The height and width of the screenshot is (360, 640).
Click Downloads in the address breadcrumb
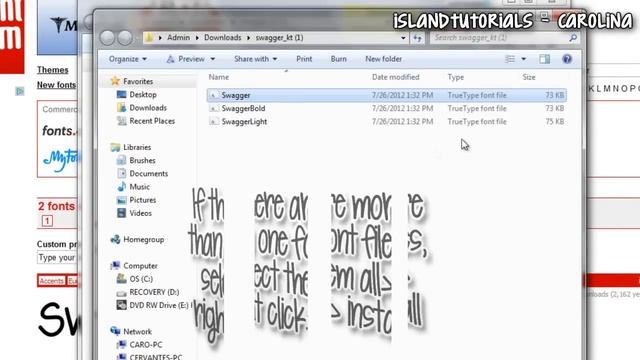click(x=222, y=38)
